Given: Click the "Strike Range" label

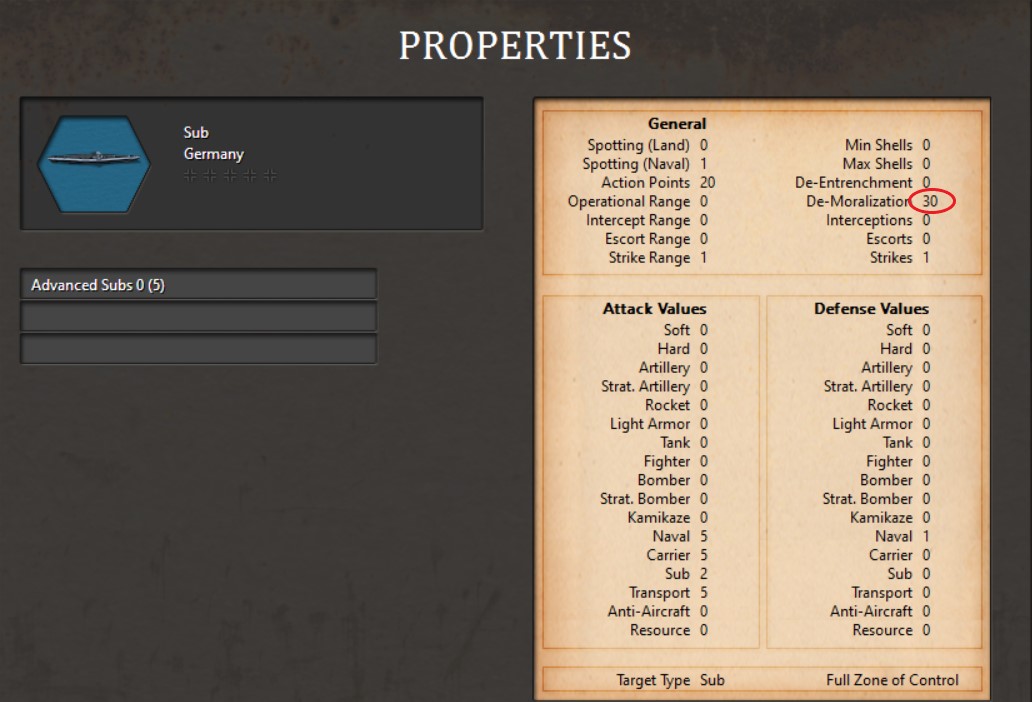Looking at the screenshot, I should 649,258.
